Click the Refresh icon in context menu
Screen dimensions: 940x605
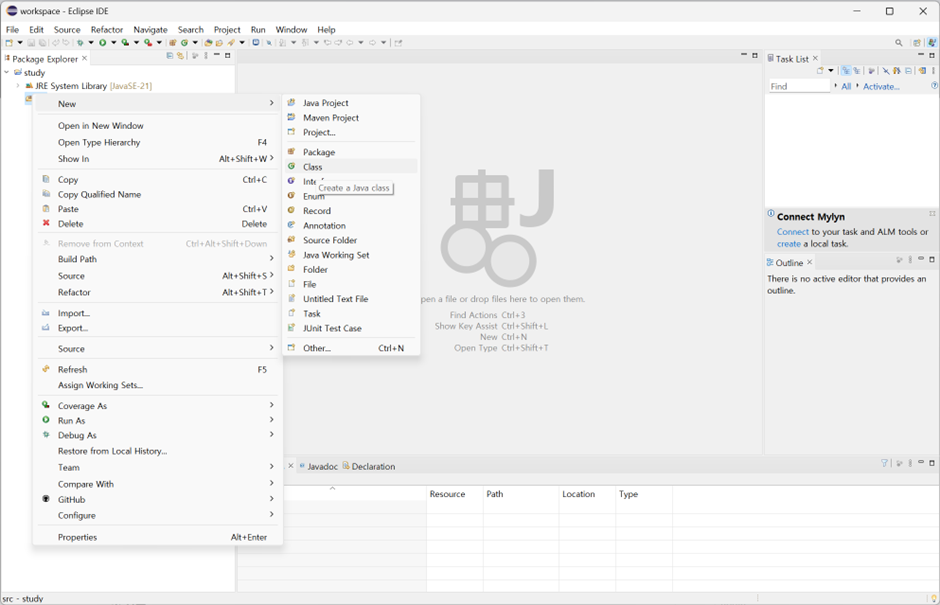(46, 369)
